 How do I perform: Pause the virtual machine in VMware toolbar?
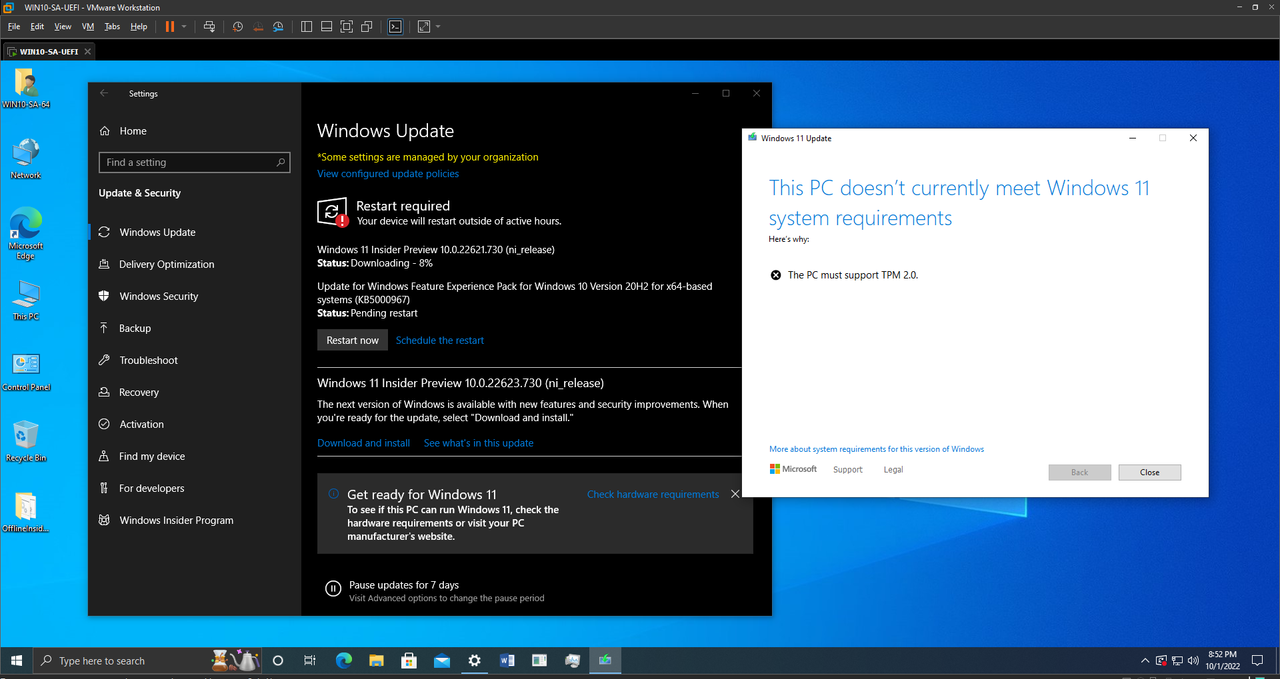(170, 27)
